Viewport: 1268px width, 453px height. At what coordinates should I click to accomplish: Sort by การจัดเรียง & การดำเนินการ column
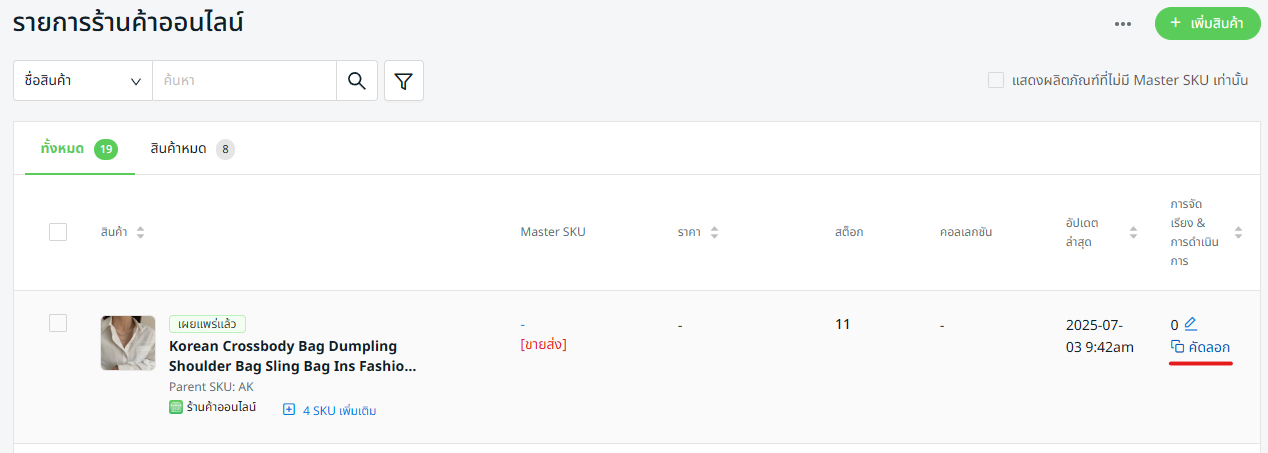[x=1238, y=232]
